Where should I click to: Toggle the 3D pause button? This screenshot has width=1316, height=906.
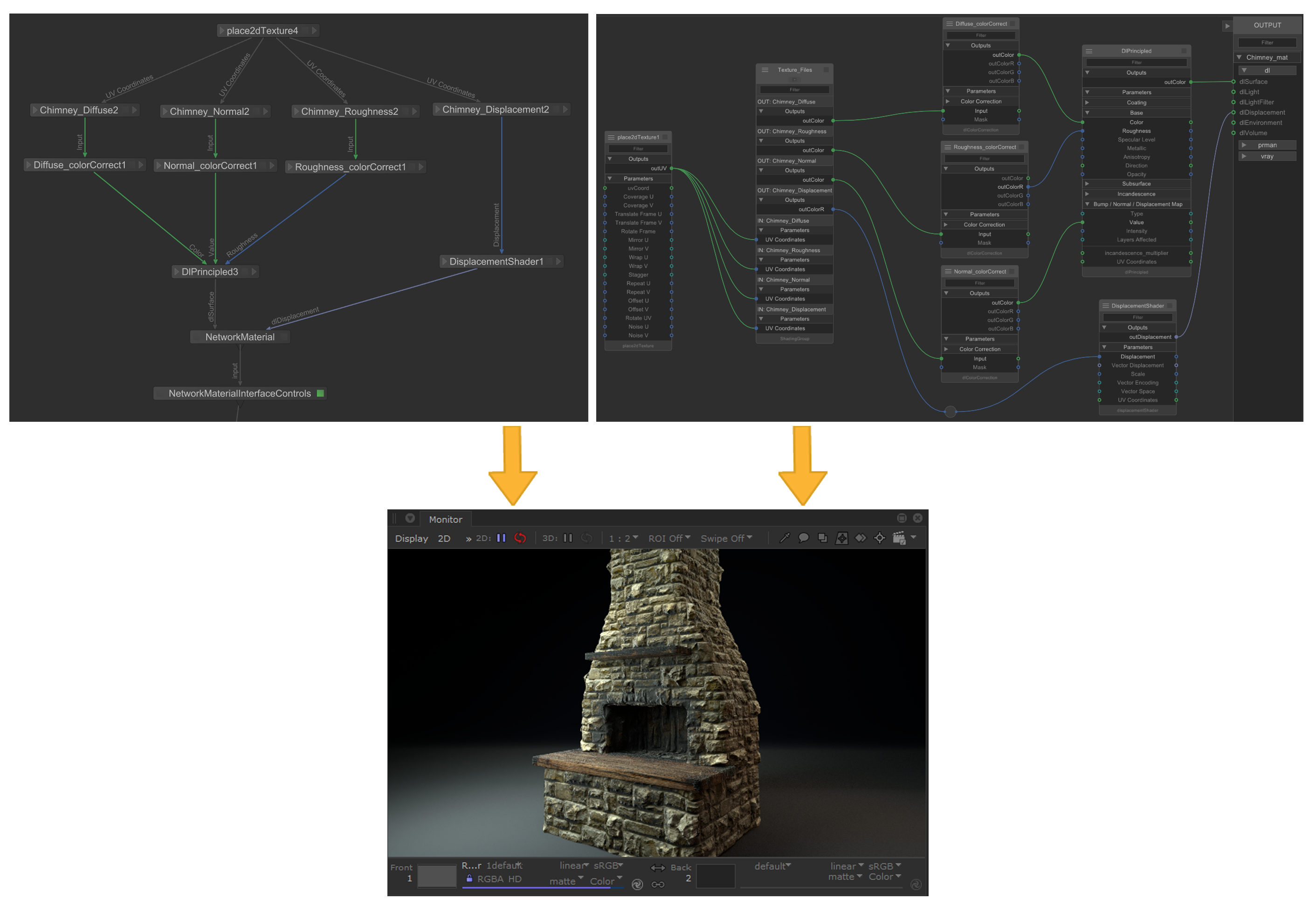(568, 538)
